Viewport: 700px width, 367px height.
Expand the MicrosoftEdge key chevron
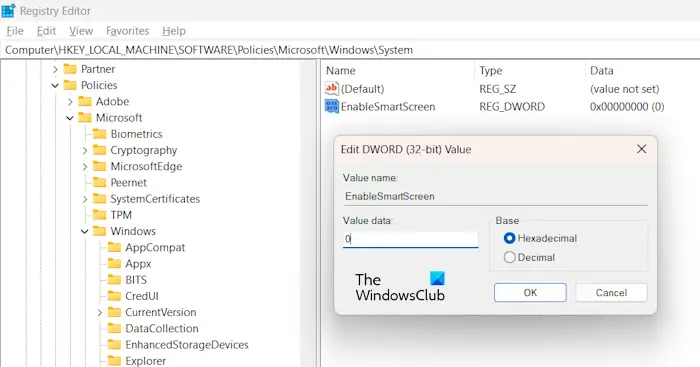pyautogui.click(x=85, y=167)
